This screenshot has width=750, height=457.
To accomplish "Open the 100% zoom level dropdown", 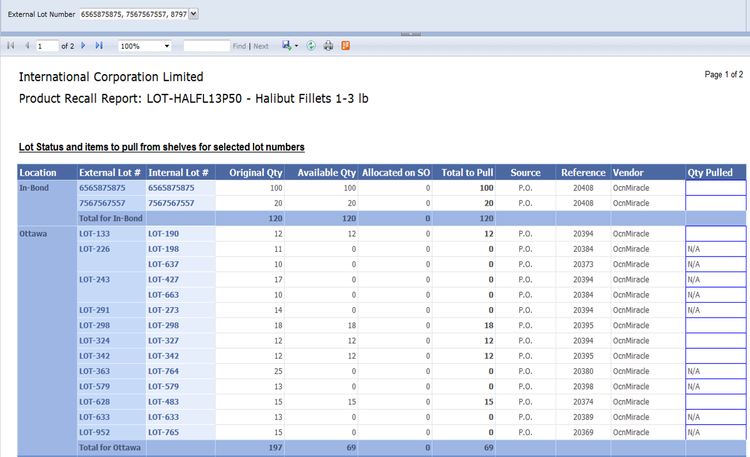I will 166,46.
